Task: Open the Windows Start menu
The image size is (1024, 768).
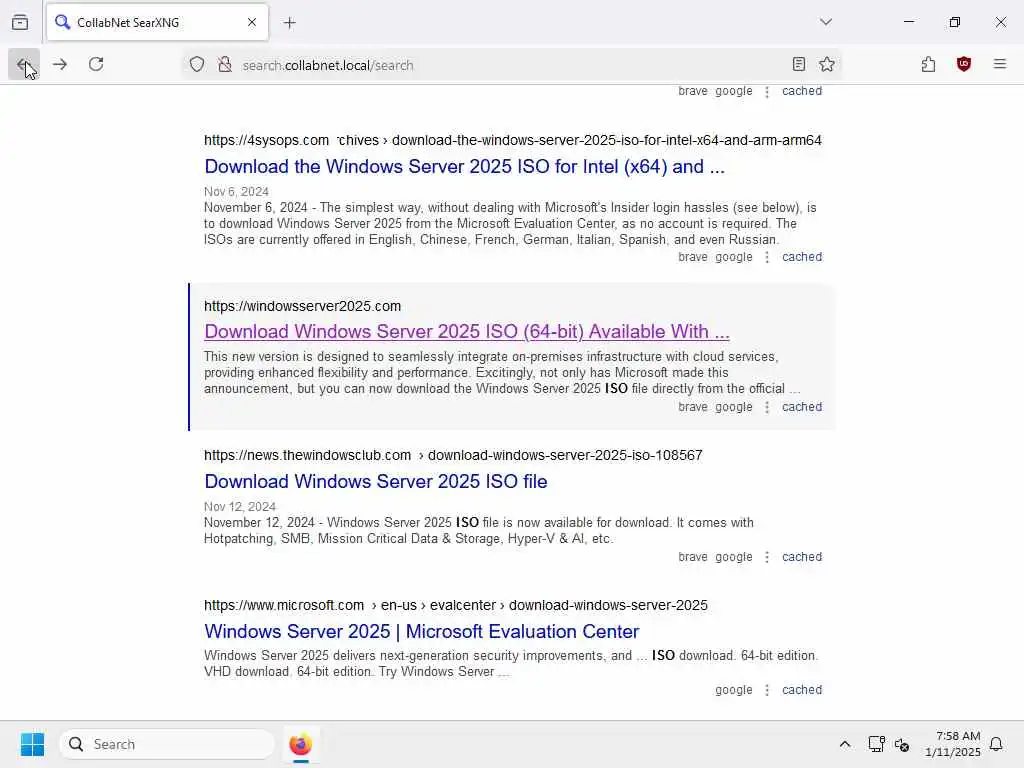Action: click(32, 744)
